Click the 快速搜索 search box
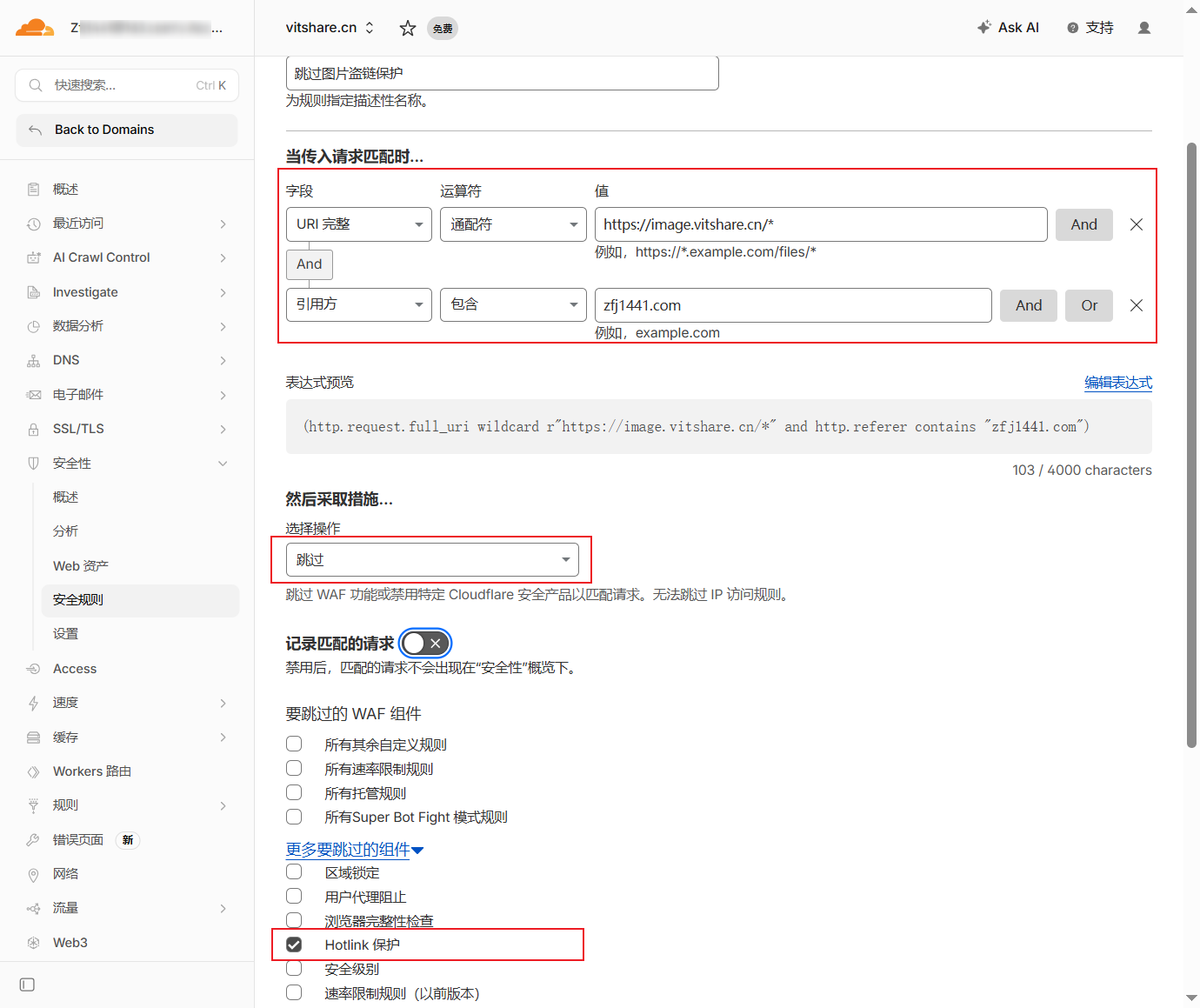This screenshot has width=1200, height=1008. tap(127, 85)
